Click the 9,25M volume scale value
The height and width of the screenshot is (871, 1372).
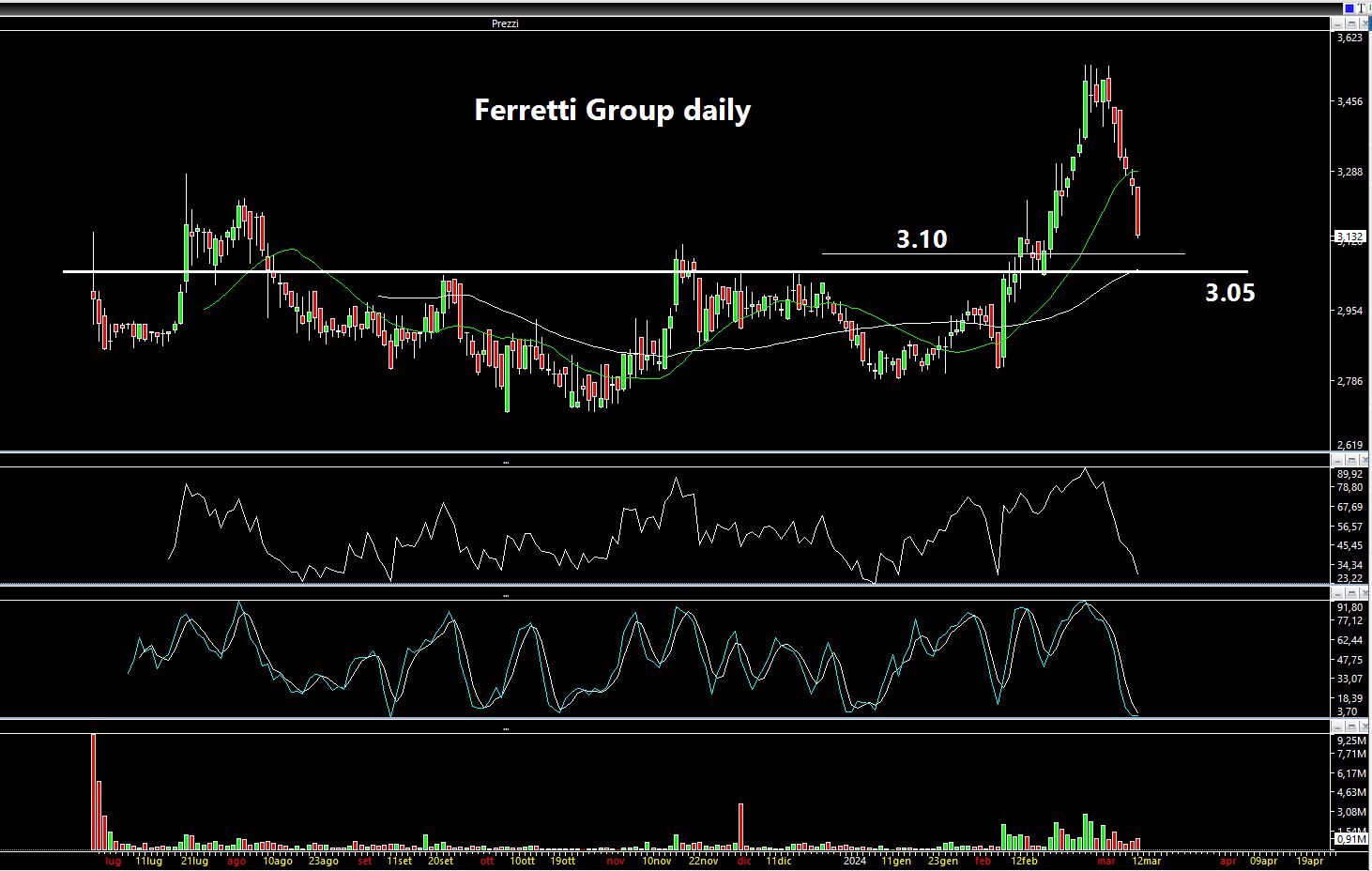[x=1351, y=741]
